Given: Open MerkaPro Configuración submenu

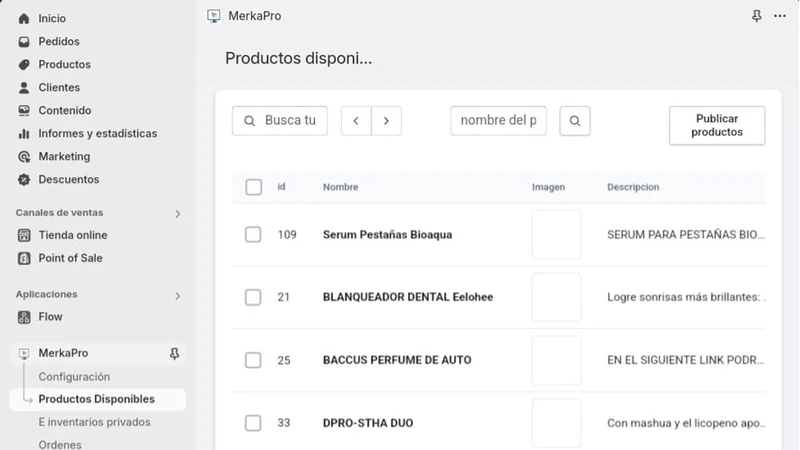Looking at the screenshot, I should click(74, 377).
